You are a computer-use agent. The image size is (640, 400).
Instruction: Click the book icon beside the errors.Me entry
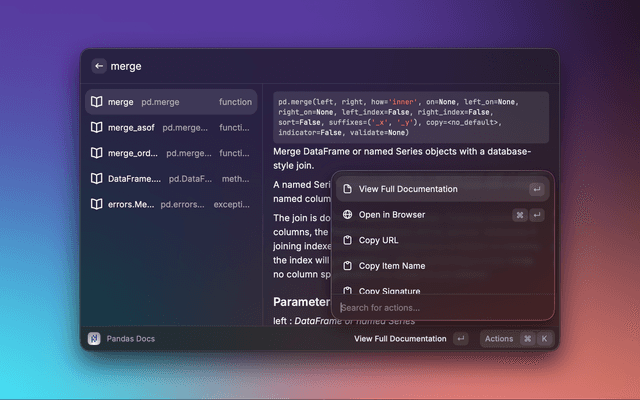coord(97,204)
